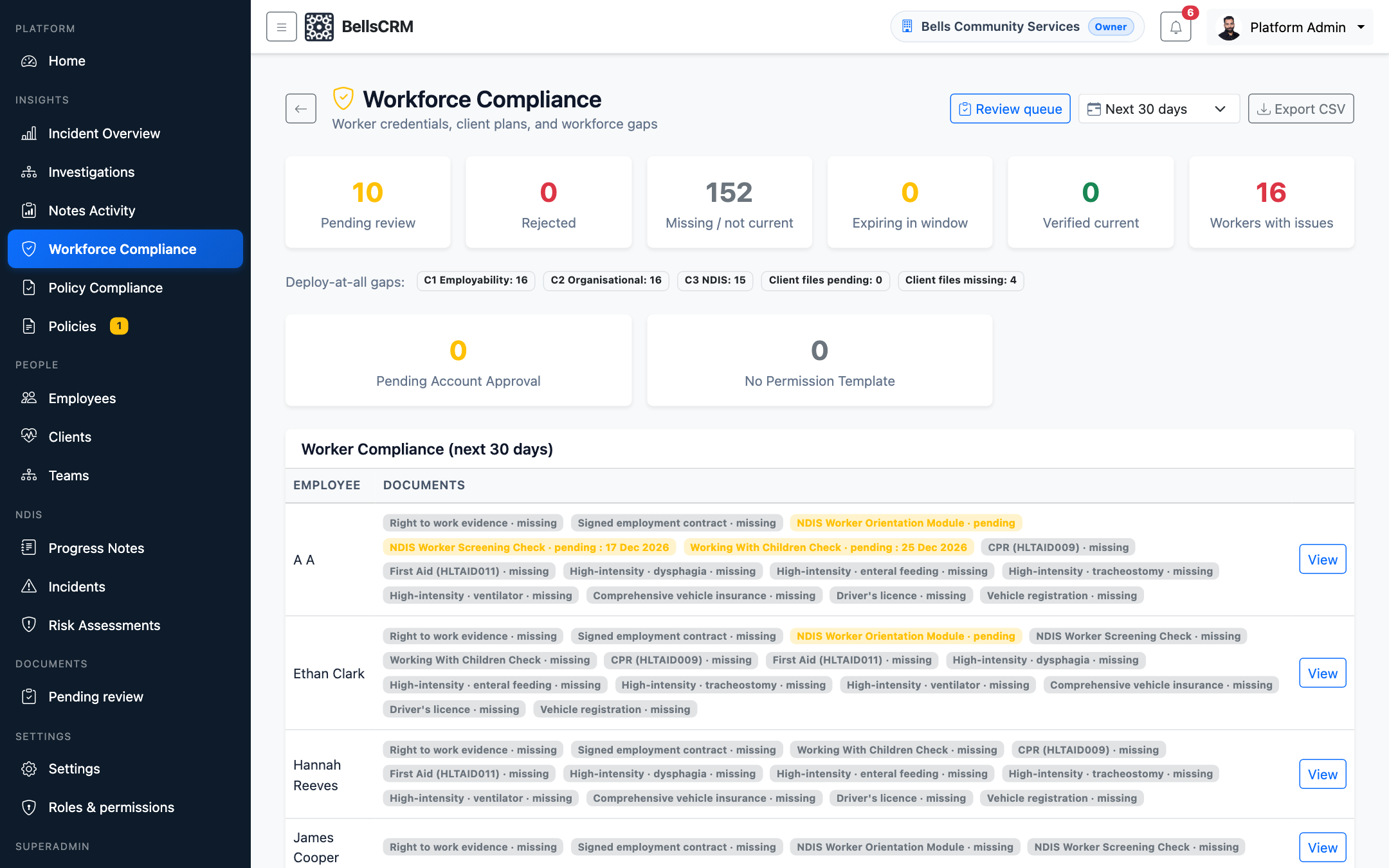Click View for Hannah Reeves

point(1323,774)
